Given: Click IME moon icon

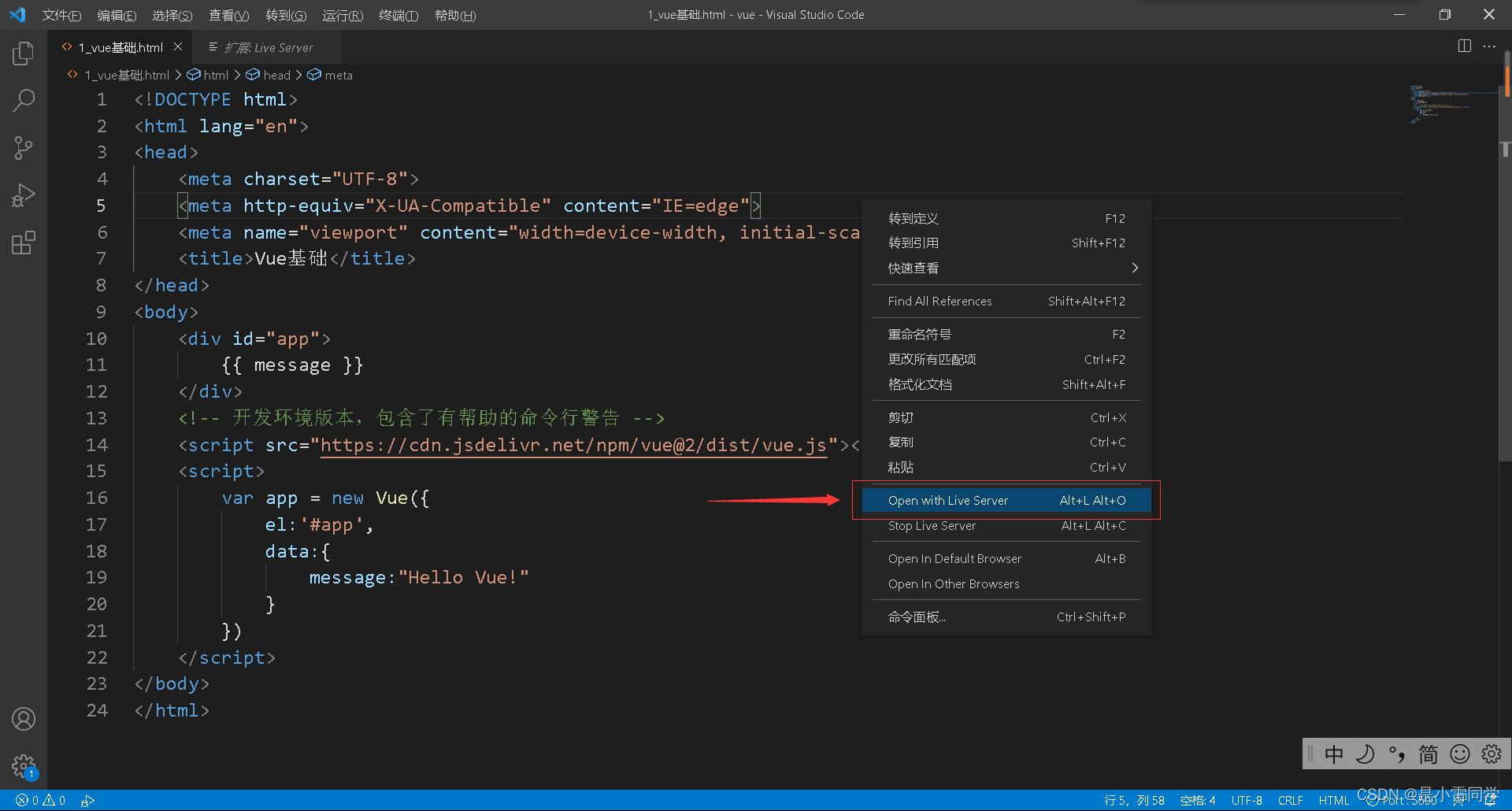Looking at the screenshot, I should click(x=1366, y=754).
